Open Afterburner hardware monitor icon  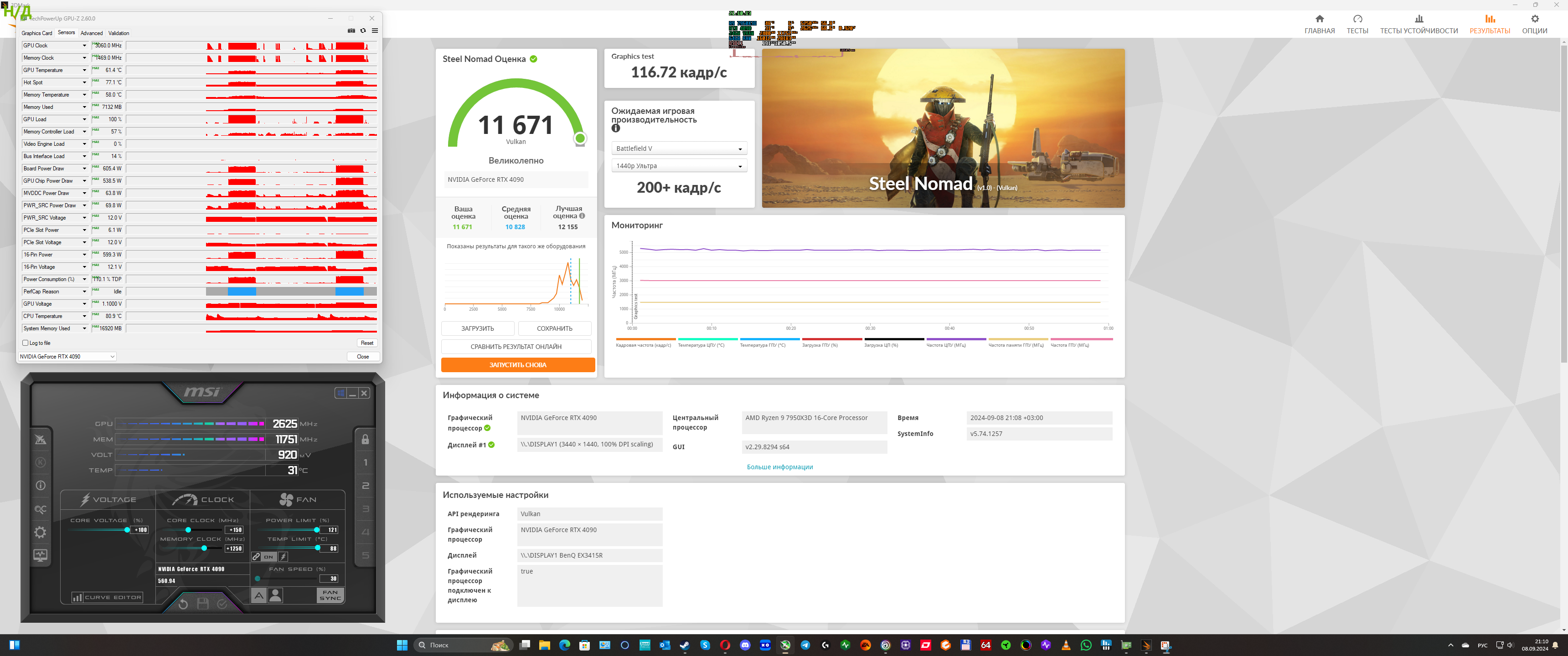pos(40,555)
